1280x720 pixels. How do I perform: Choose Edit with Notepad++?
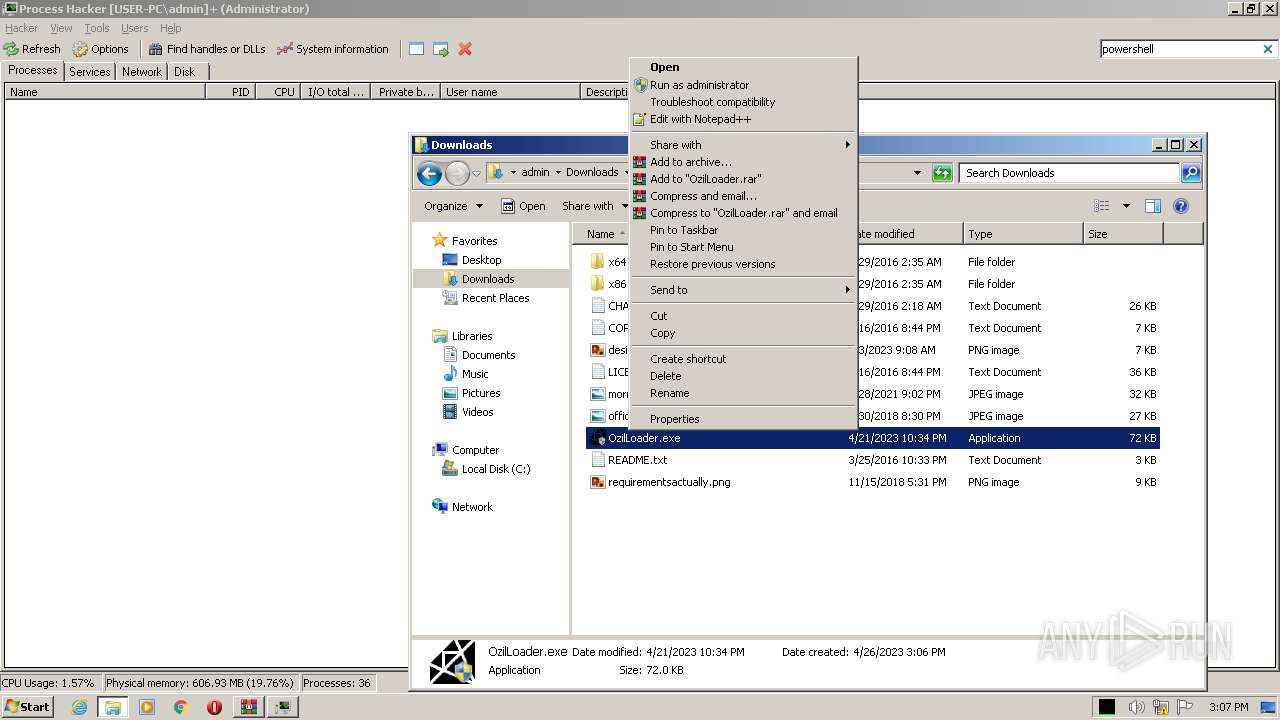743,119
